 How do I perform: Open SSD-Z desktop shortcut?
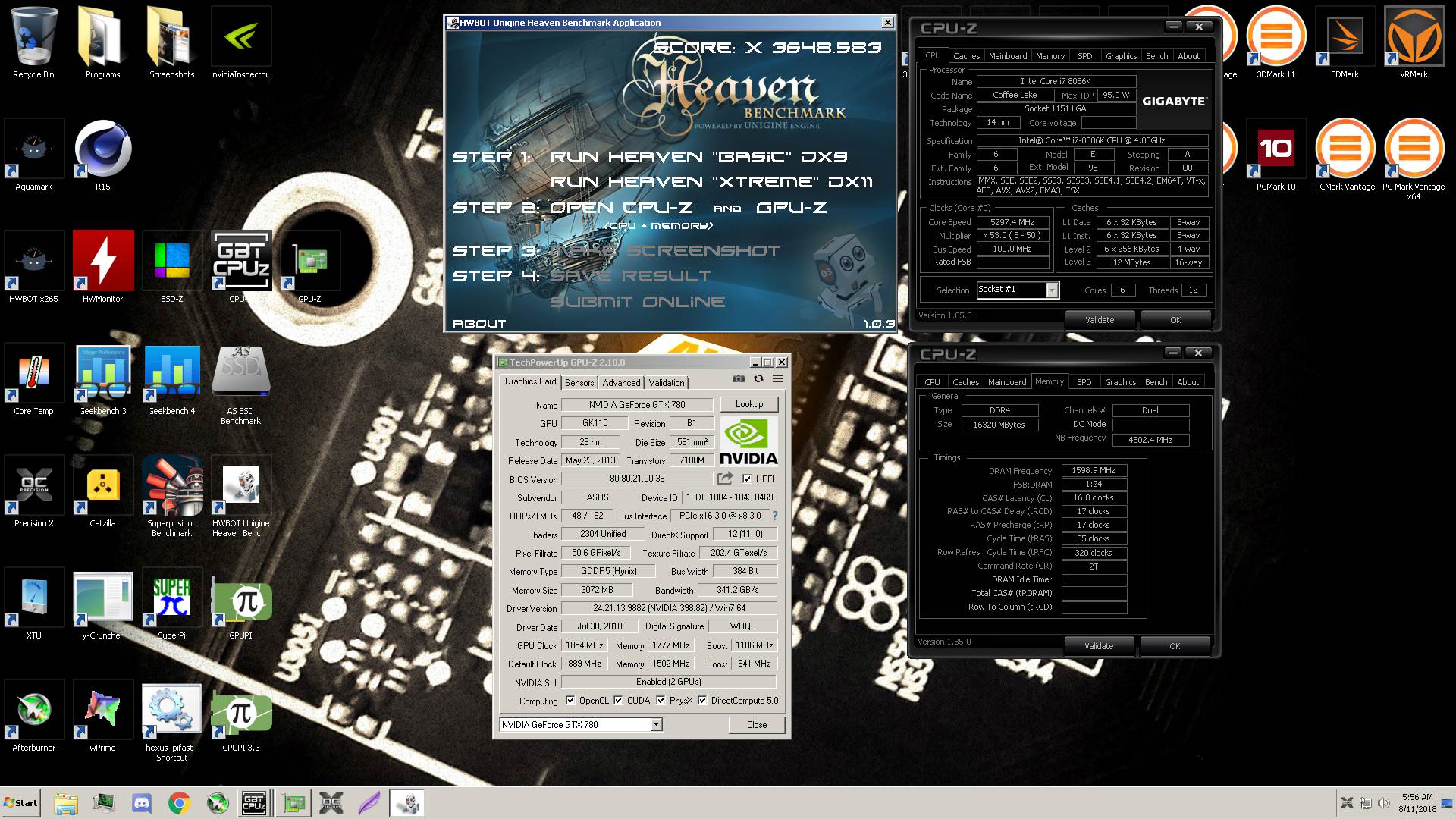[171, 268]
